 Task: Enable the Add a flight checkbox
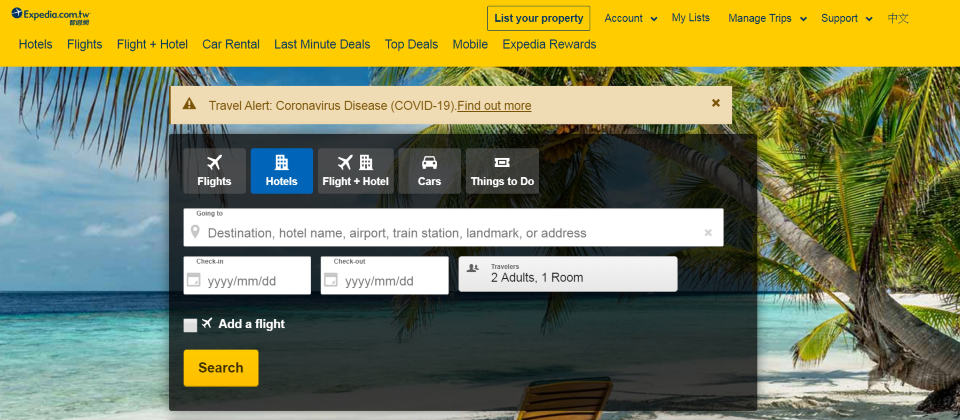click(x=190, y=325)
